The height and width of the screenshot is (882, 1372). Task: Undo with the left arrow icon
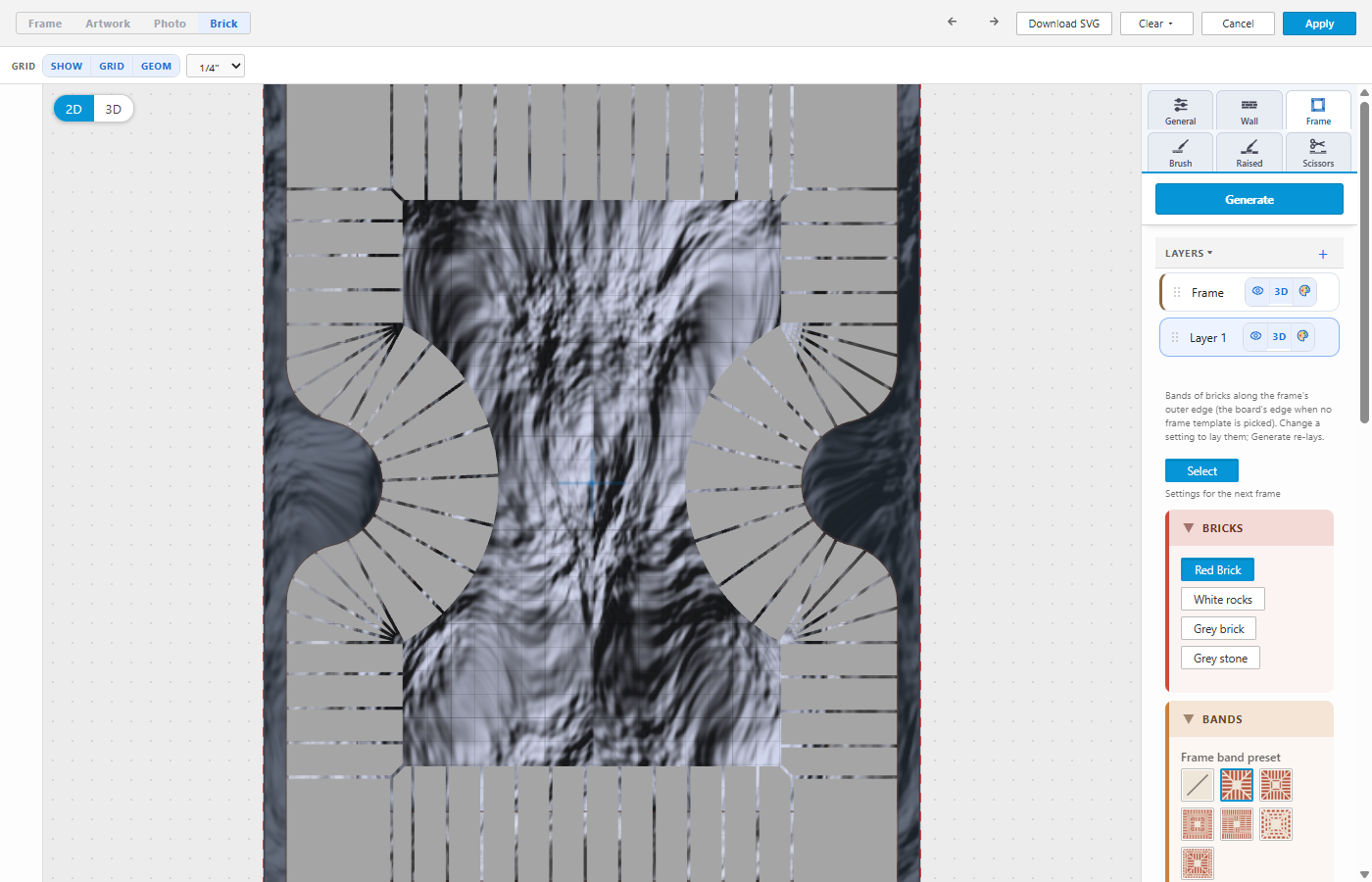click(x=952, y=22)
